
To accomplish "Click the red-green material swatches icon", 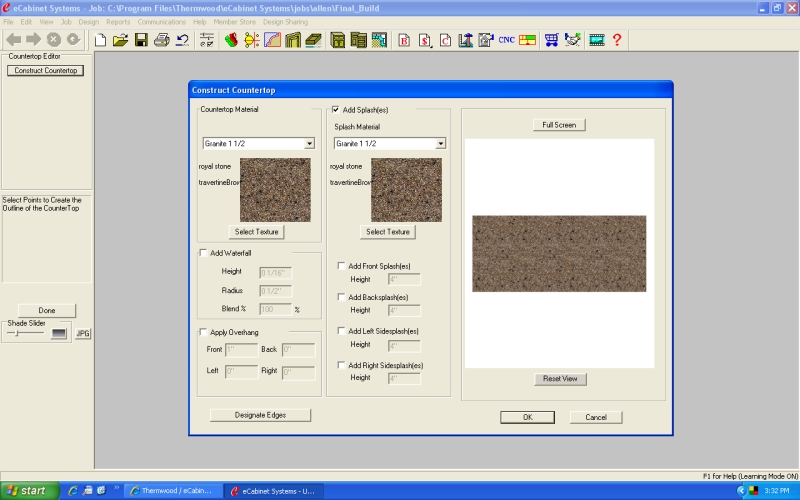I will [231, 40].
